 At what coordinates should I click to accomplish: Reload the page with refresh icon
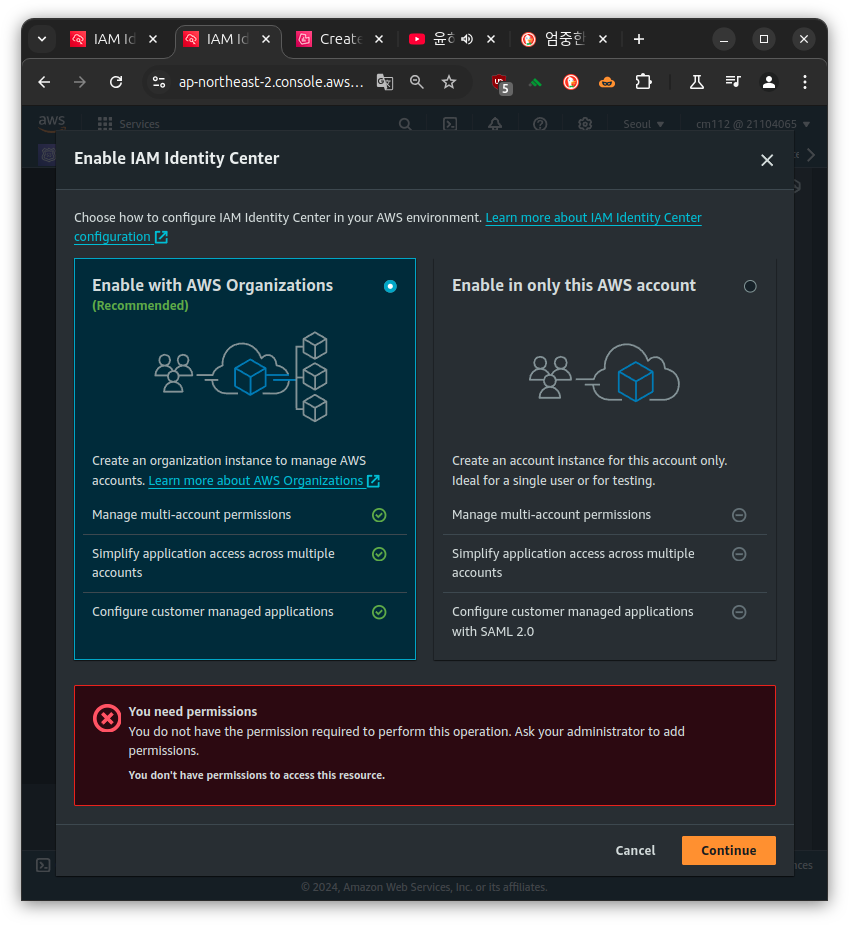(x=116, y=82)
